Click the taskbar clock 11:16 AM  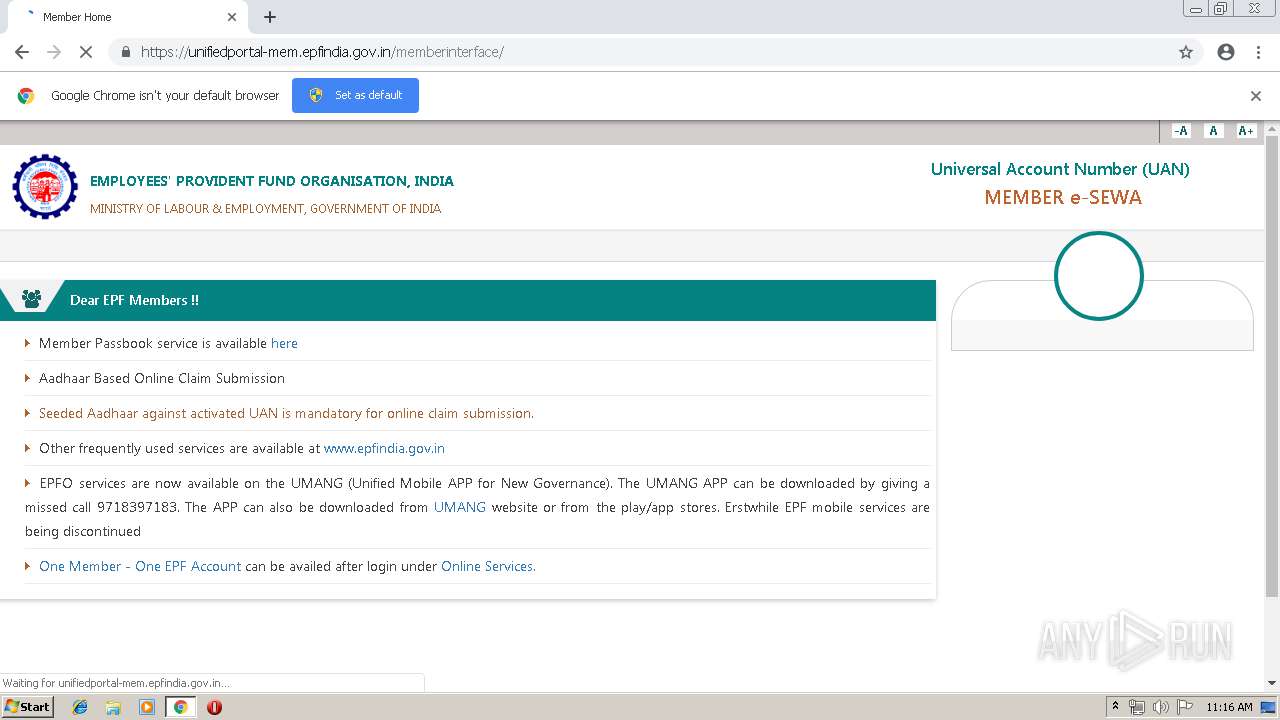tap(1229, 707)
